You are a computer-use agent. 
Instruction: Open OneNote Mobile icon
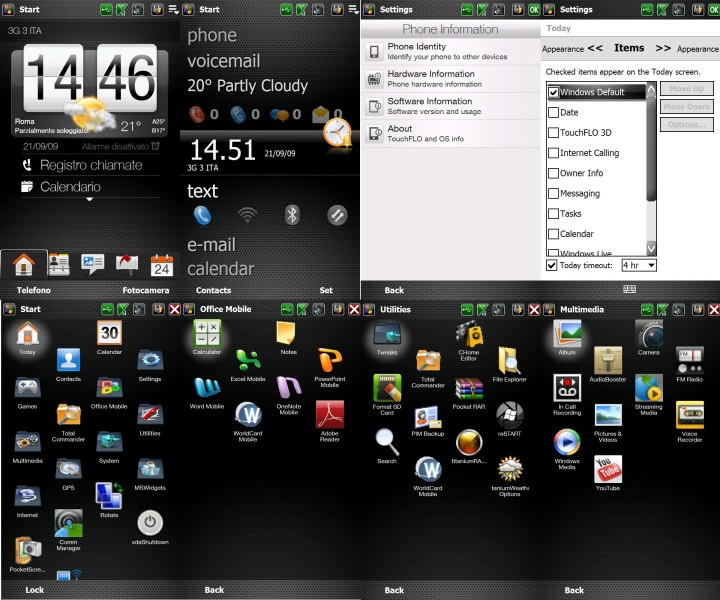tap(288, 388)
